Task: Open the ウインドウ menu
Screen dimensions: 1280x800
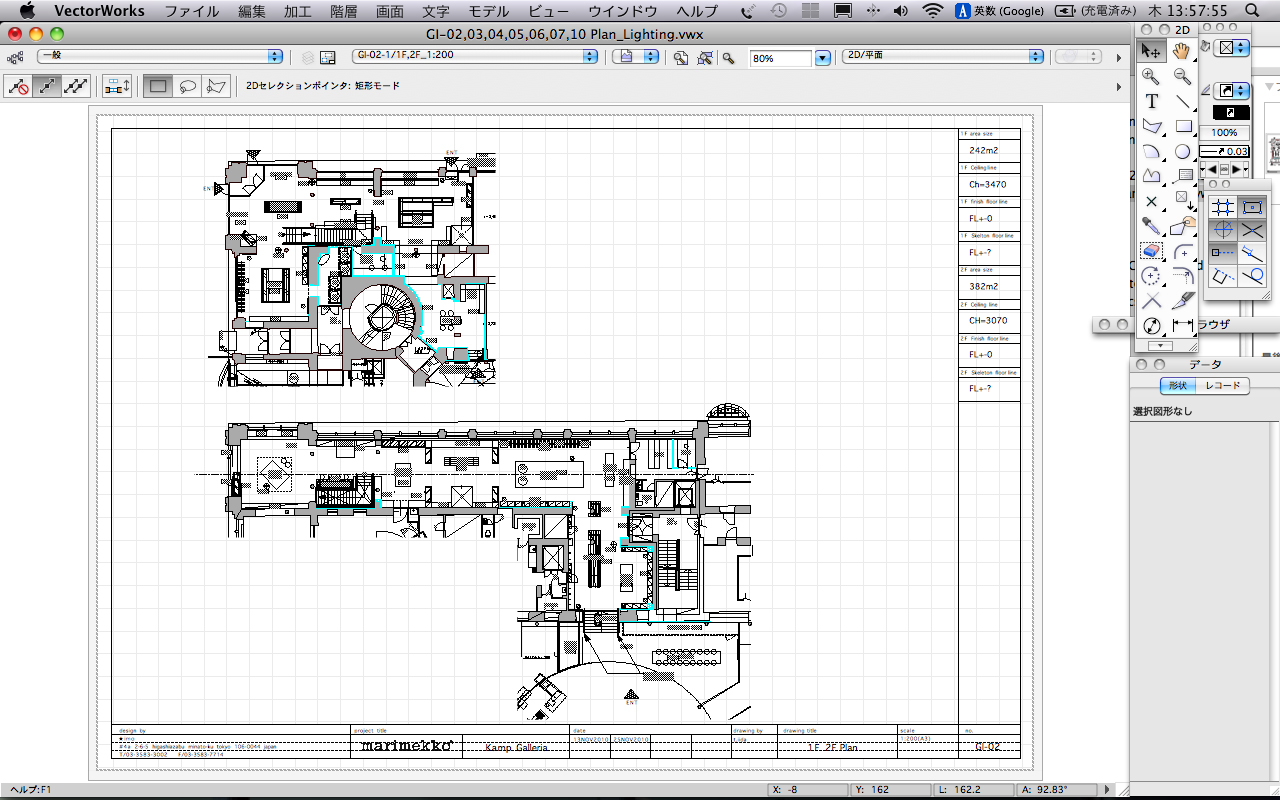Action: click(x=623, y=11)
